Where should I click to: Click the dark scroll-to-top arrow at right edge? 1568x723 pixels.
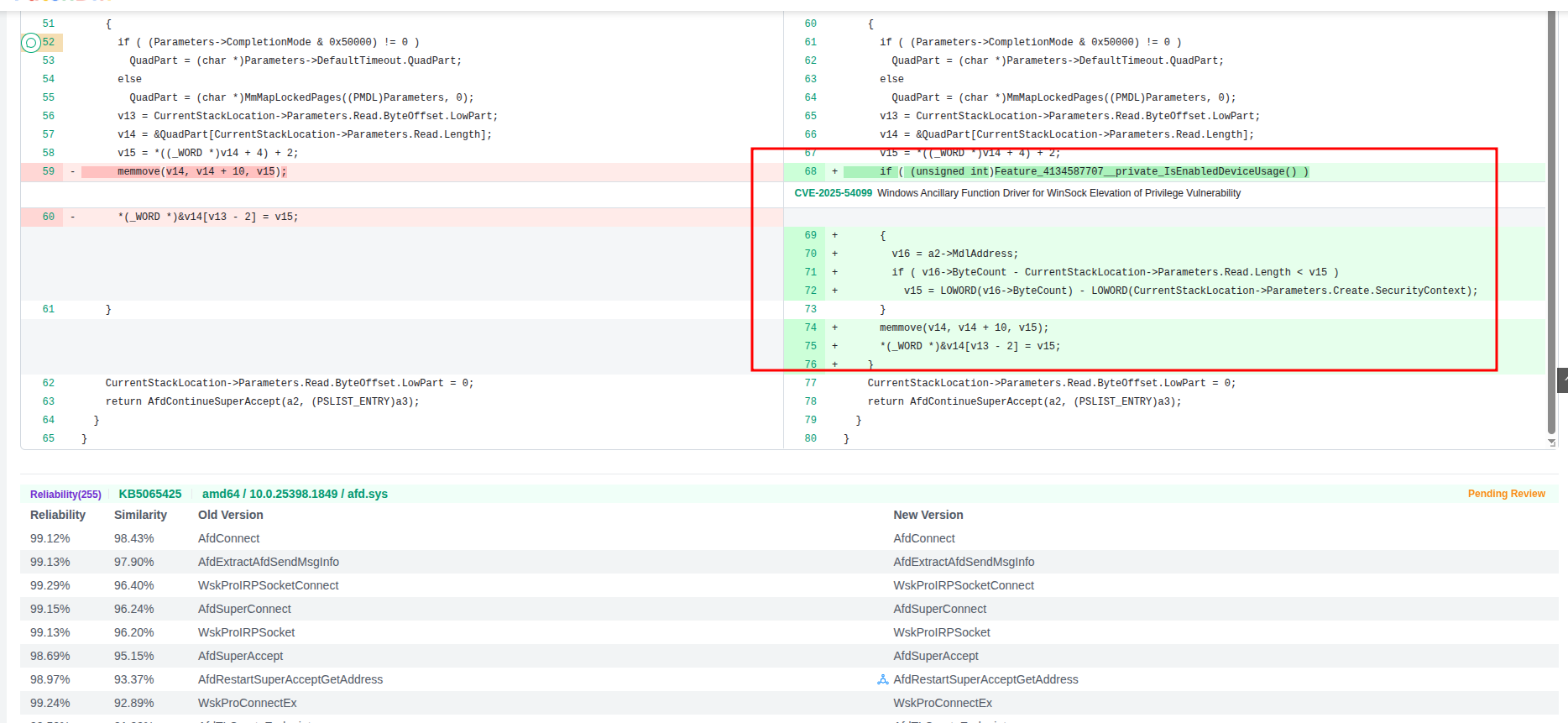click(x=1562, y=380)
